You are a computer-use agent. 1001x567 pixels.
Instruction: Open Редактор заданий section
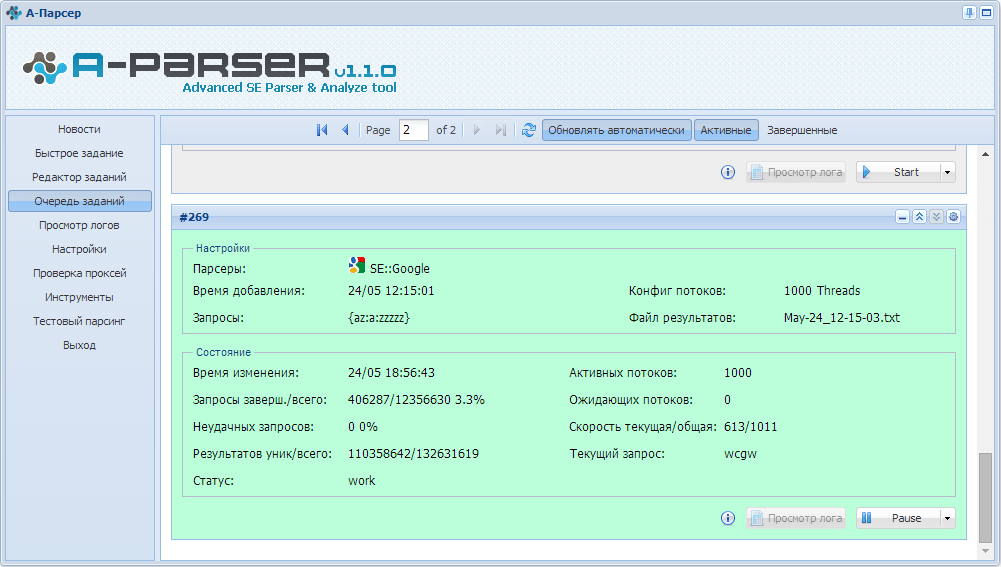tap(79, 177)
